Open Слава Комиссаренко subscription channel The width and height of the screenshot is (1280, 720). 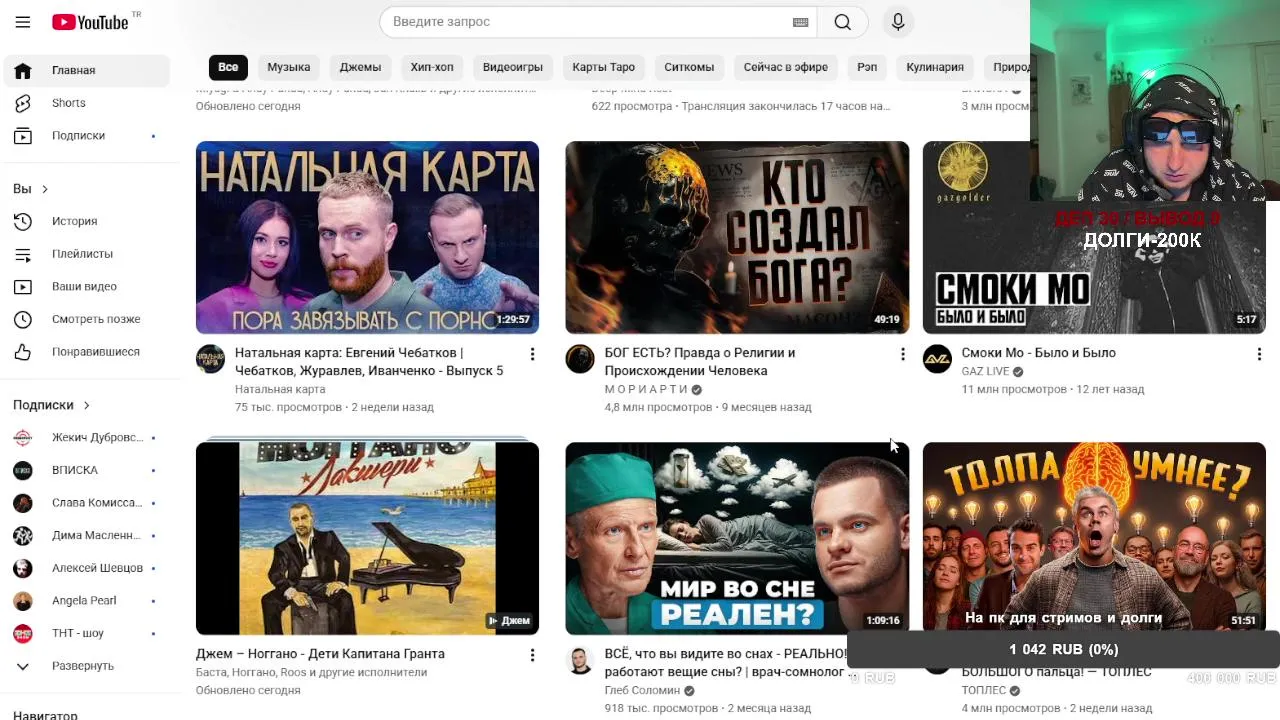click(x=86, y=503)
